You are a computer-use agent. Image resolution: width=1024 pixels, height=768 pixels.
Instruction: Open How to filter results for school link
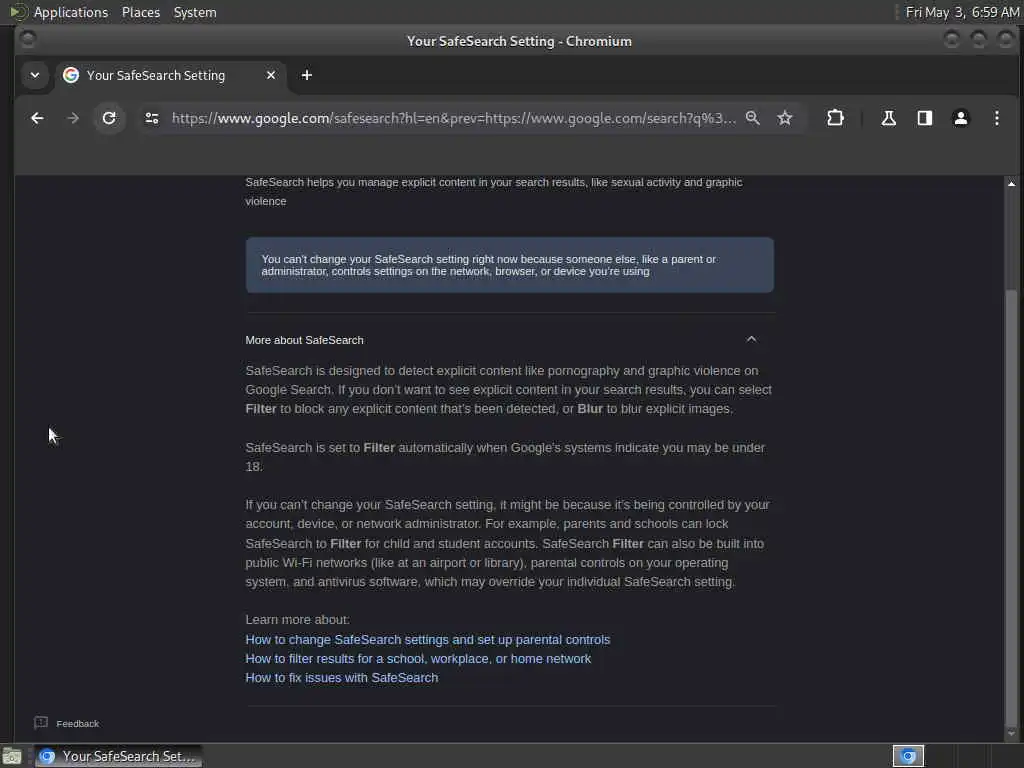pyautogui.click(x=418, y=658)
